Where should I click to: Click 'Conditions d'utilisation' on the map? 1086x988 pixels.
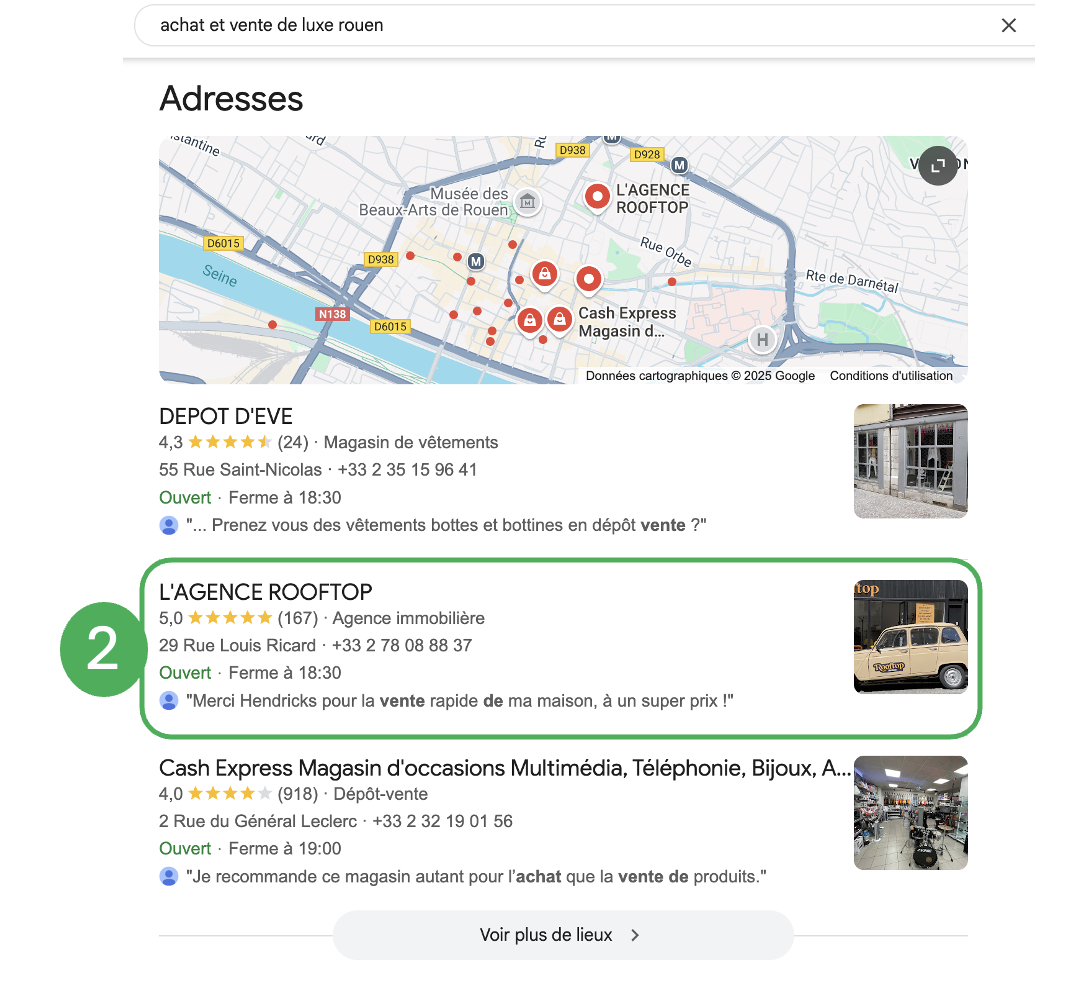coord(891,376)
